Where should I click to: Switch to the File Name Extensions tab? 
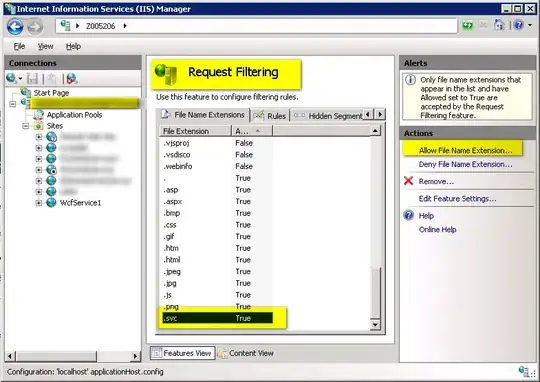pyautogui.click(x=204, y=115)
